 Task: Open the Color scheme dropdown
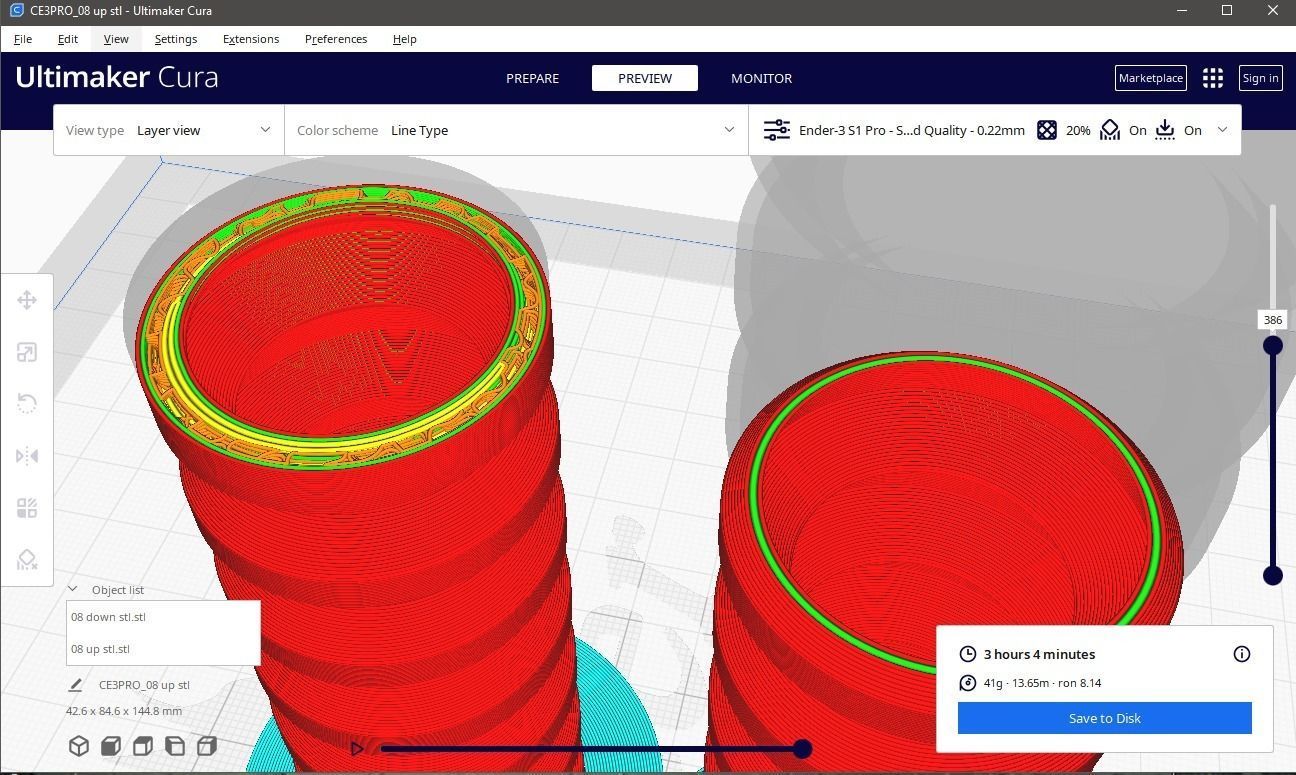[x=516, y=130]
